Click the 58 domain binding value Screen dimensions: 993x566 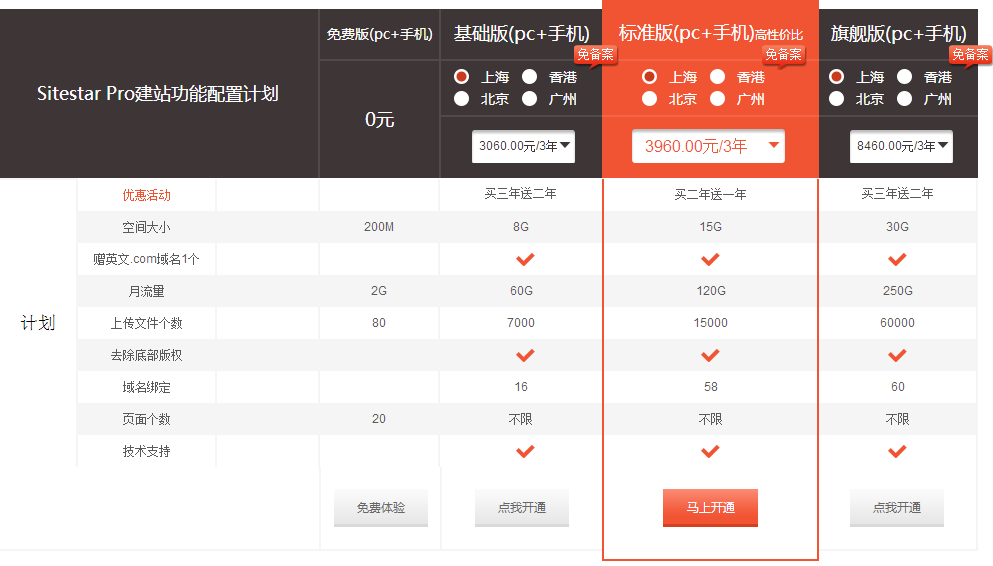pyautogui.click(x=711, y=387)
